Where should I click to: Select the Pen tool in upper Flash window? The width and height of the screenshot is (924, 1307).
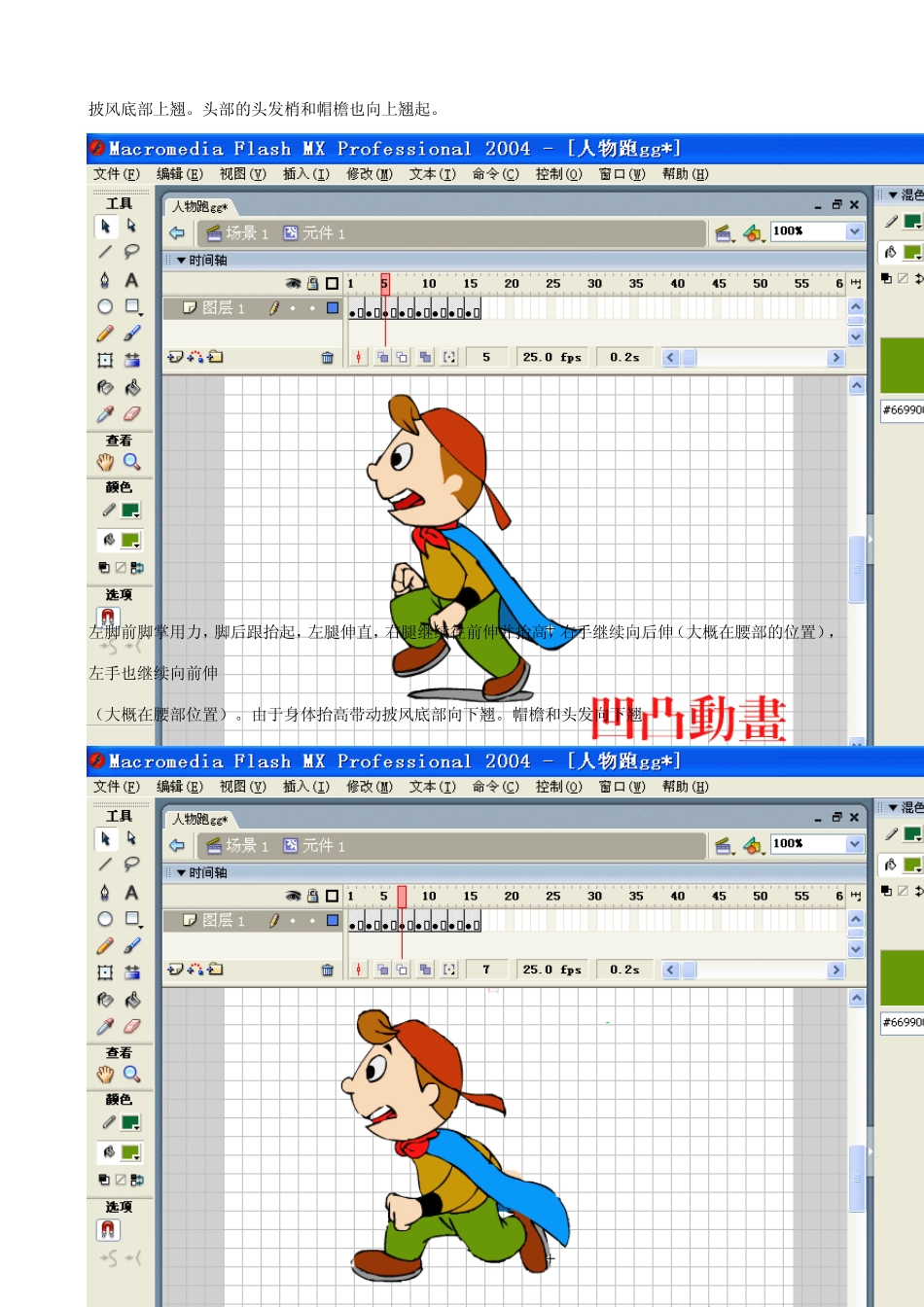[x=105, y=280]
